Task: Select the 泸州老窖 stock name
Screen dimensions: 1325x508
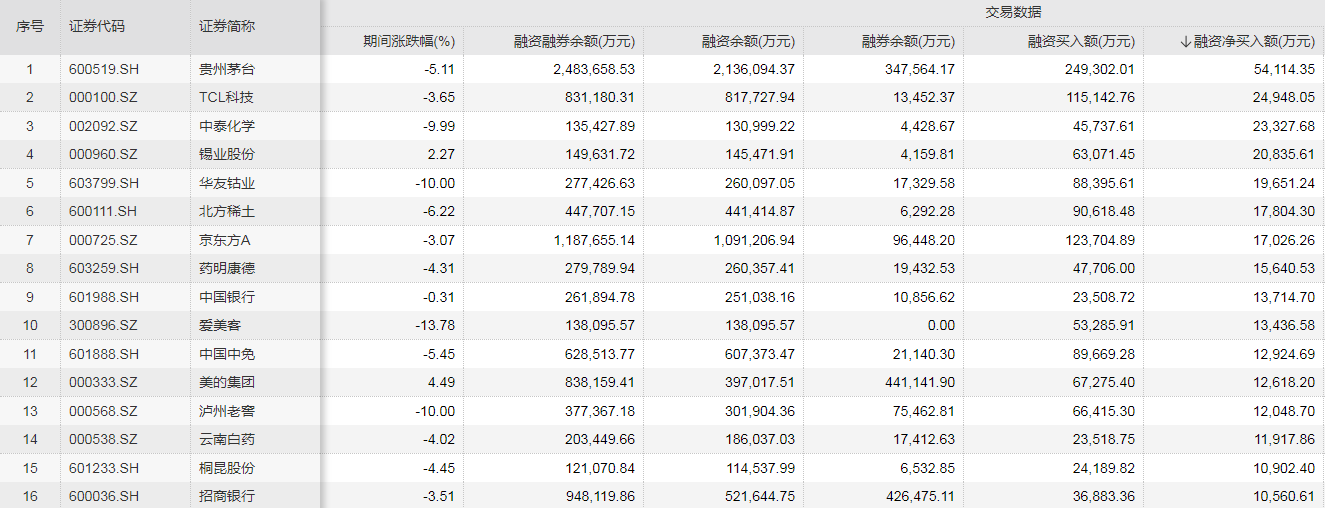Action: click(x=227, y=411)
